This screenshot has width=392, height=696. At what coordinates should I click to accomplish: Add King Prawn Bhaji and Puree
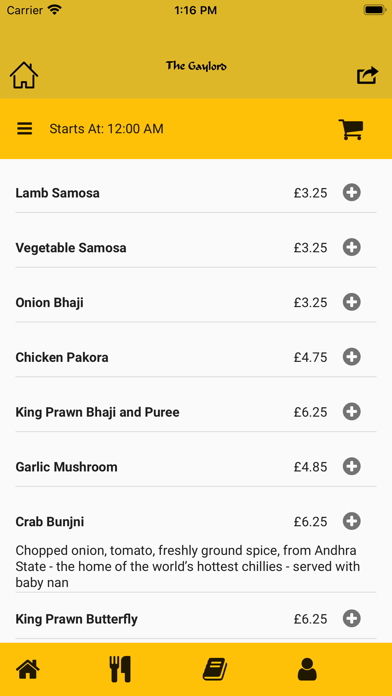[352, 412]
